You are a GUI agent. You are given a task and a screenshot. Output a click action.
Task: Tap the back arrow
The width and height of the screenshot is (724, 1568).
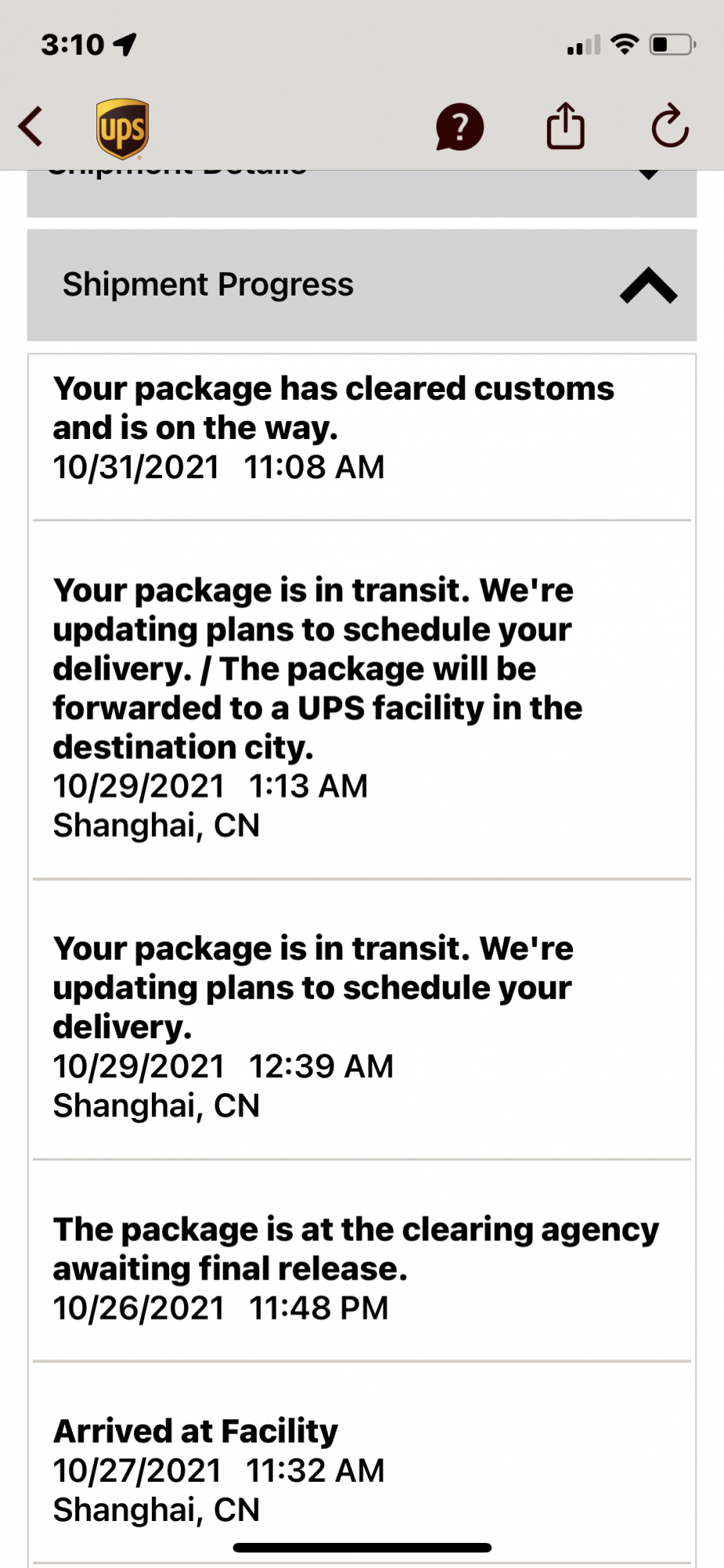31,127
